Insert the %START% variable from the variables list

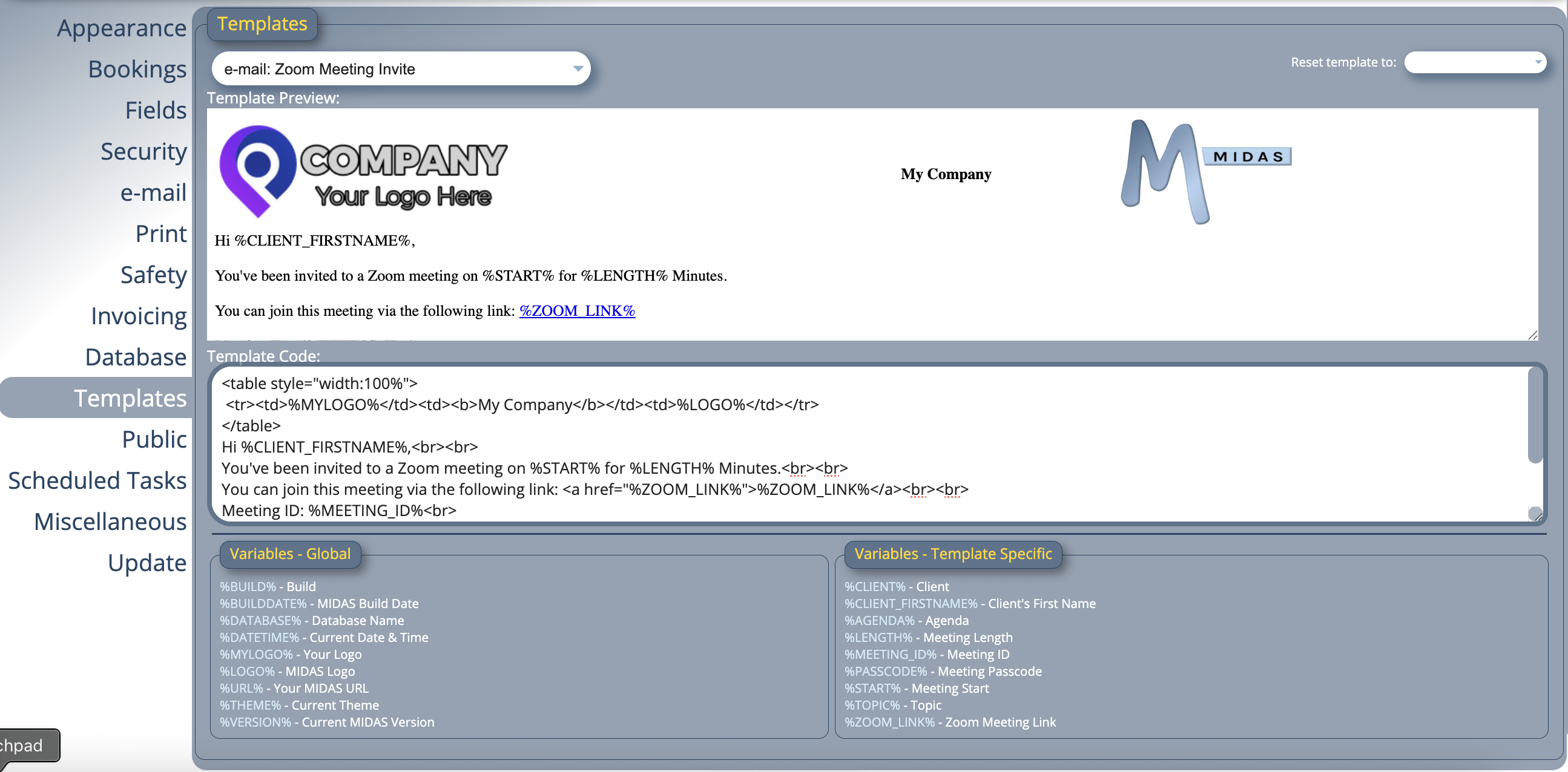click(x=872, y=689)
